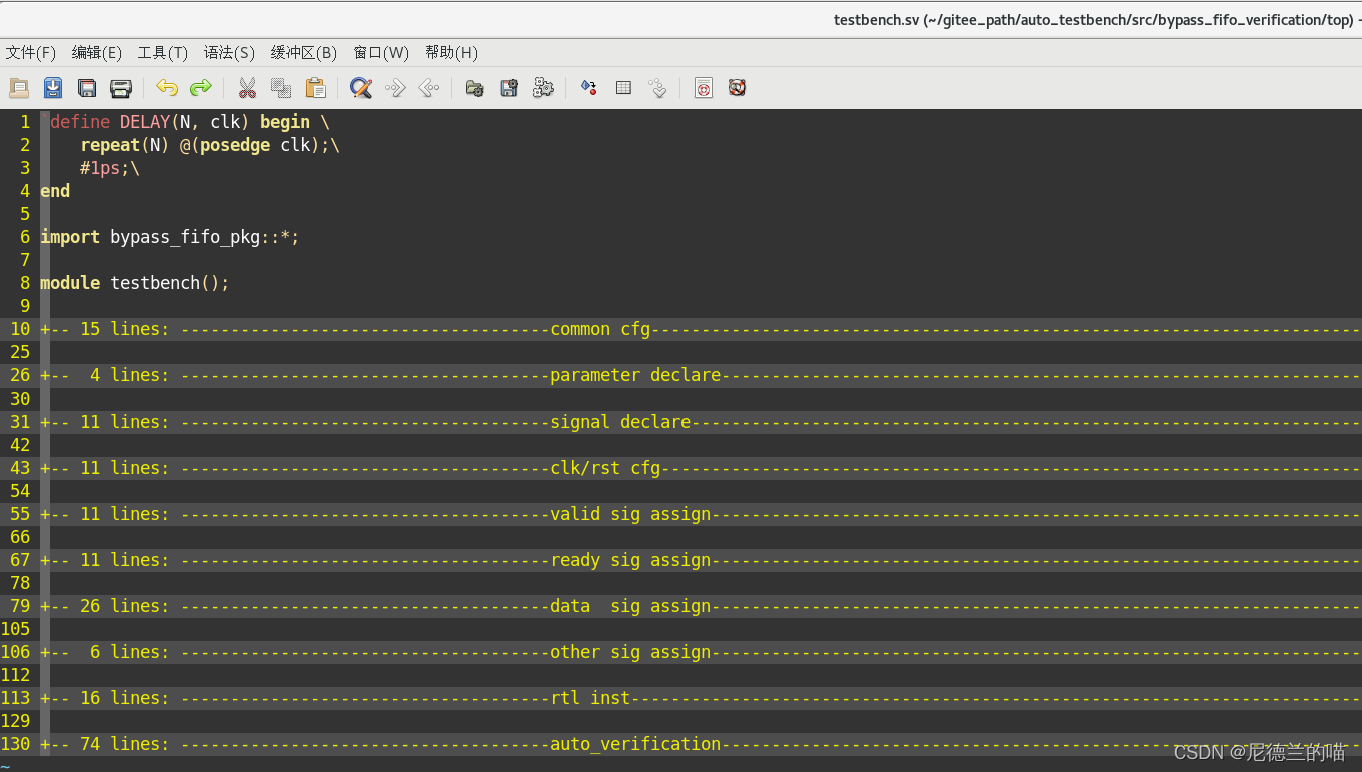Expand the folded 'parameter declare' section
This screenshot has width=1362, height=772.
click(x=701, y=375)
